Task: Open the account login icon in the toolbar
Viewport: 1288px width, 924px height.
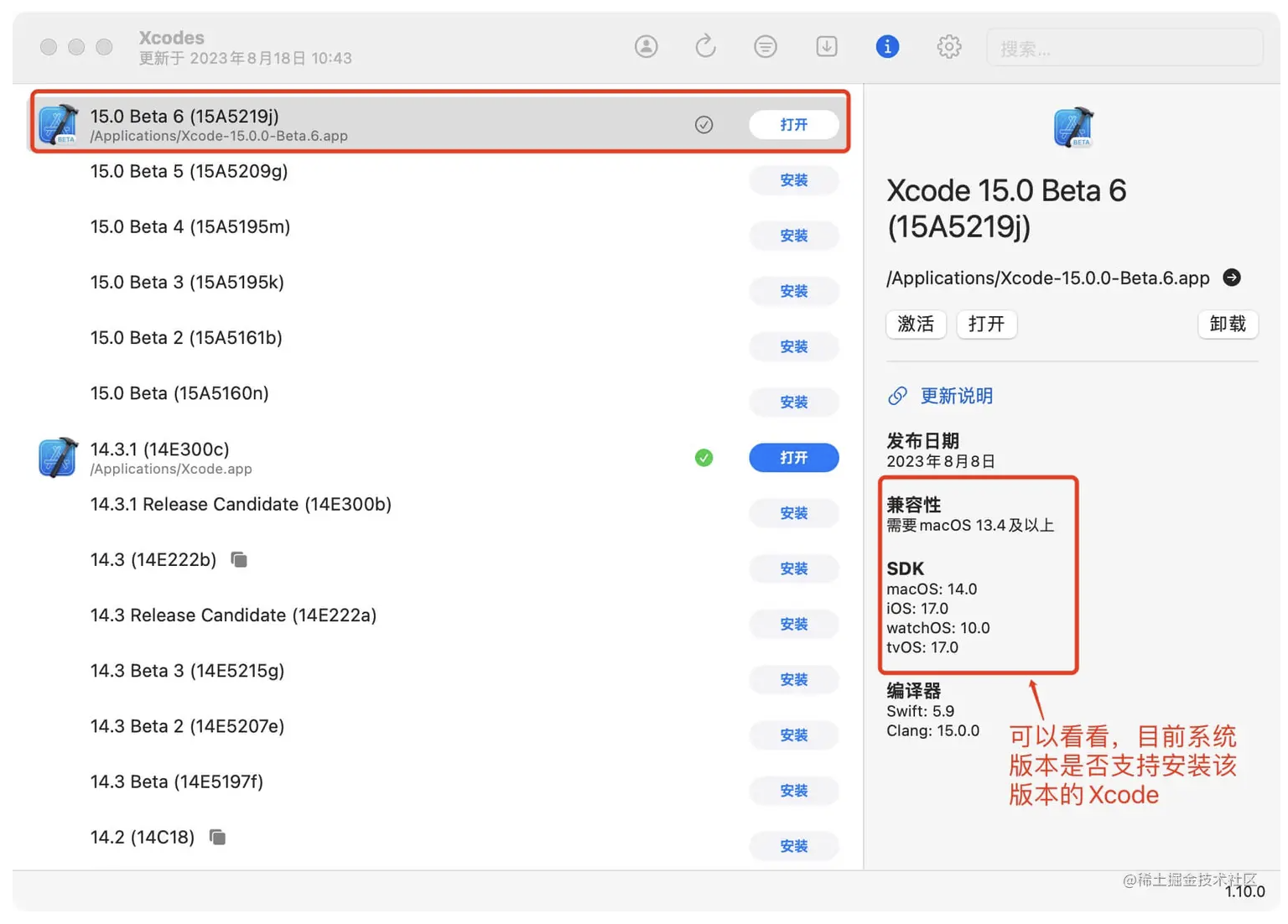Action: coord(646,47)
